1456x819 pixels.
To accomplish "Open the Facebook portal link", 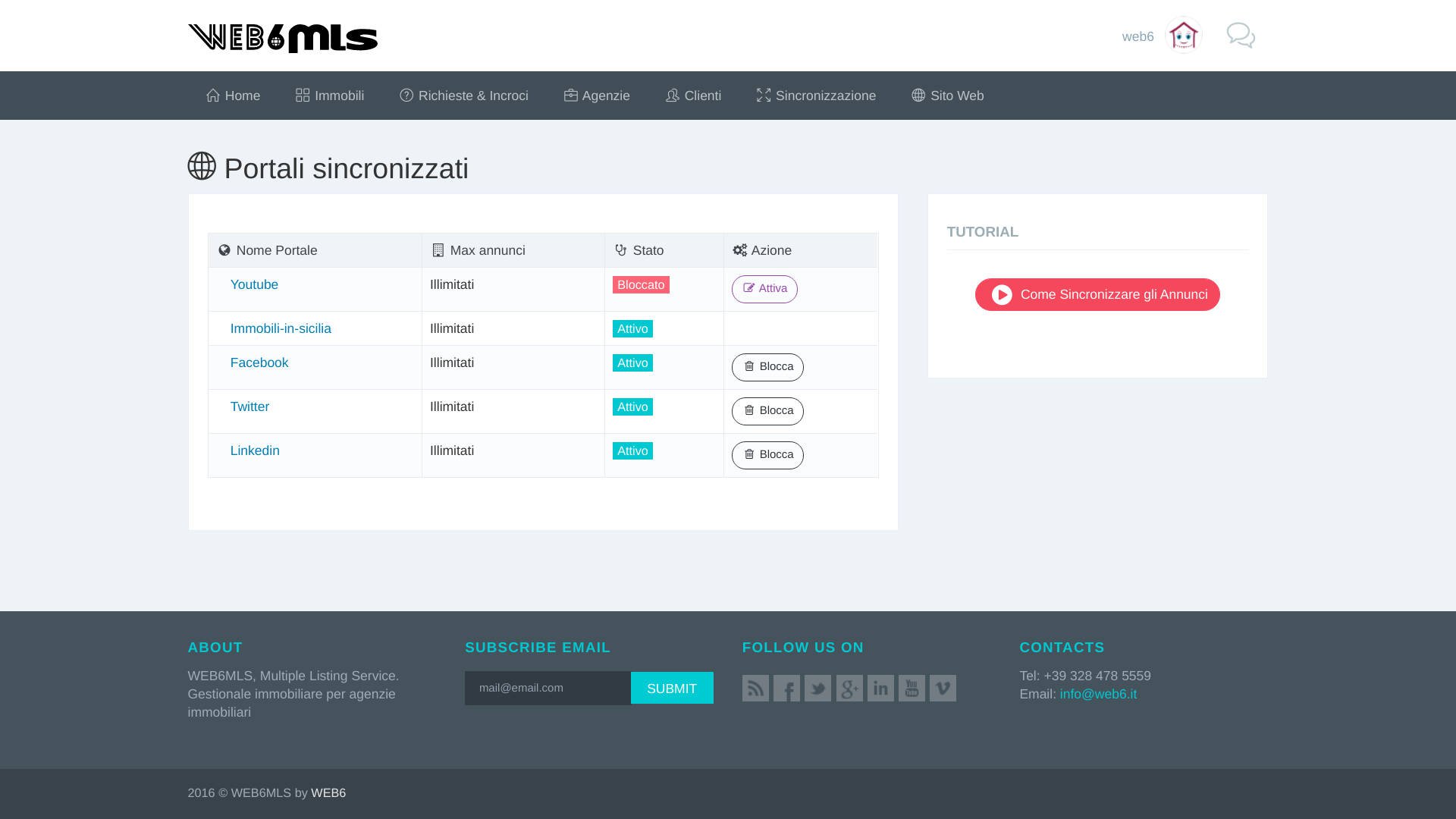I will coord(259,362).
